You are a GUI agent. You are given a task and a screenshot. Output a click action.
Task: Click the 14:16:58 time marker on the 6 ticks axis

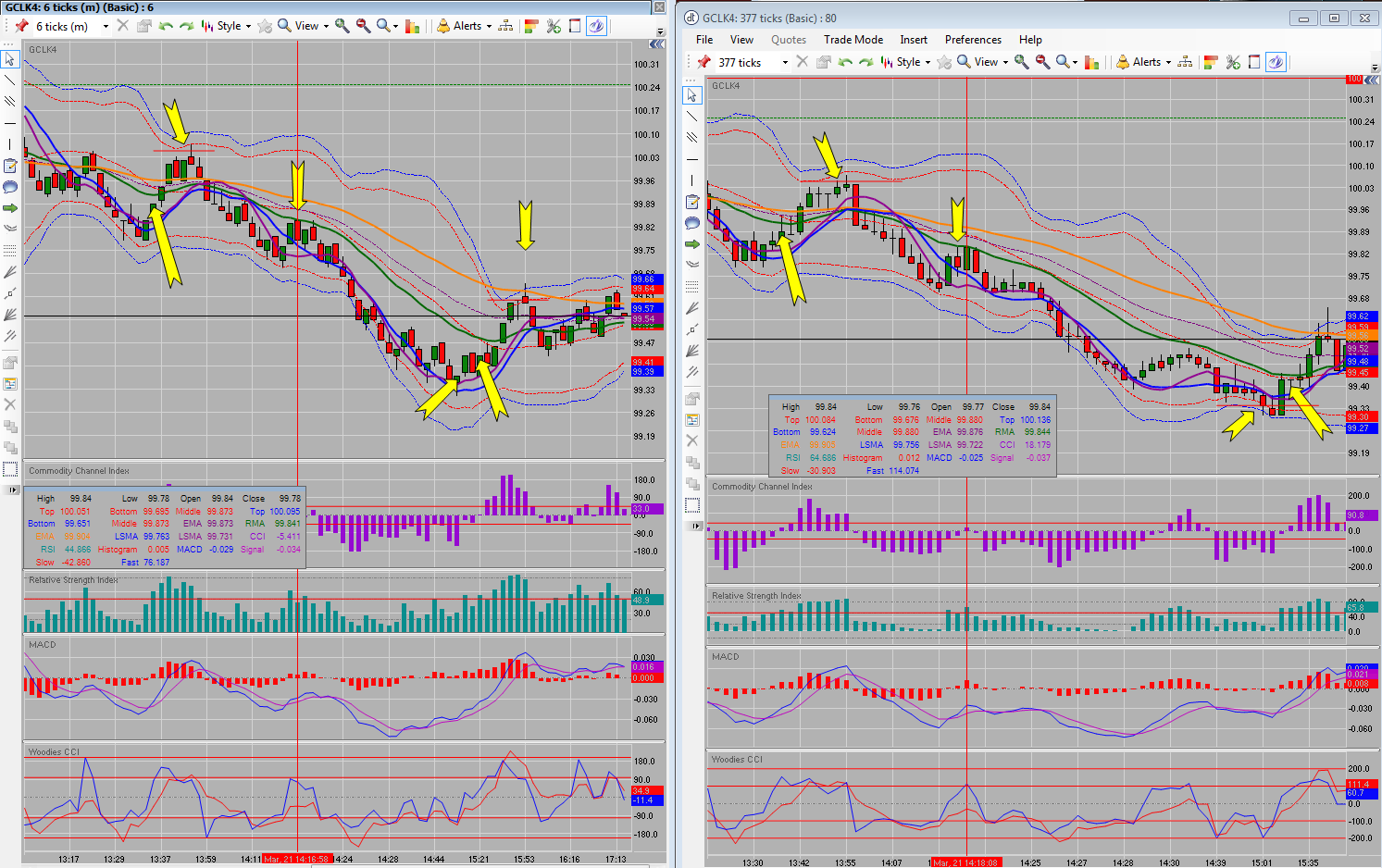[x=297, y=860]
